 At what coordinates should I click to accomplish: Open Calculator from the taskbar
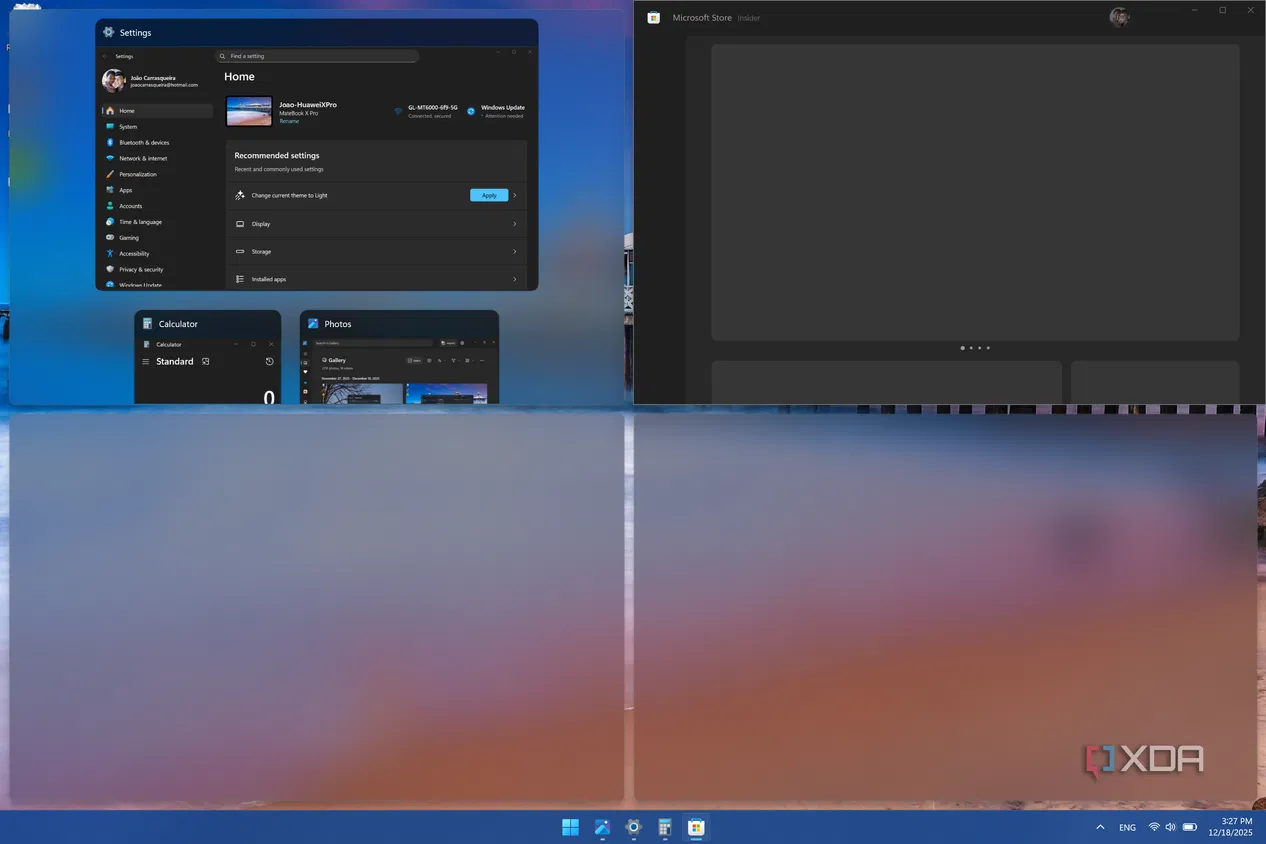click(x=664, y=827)
